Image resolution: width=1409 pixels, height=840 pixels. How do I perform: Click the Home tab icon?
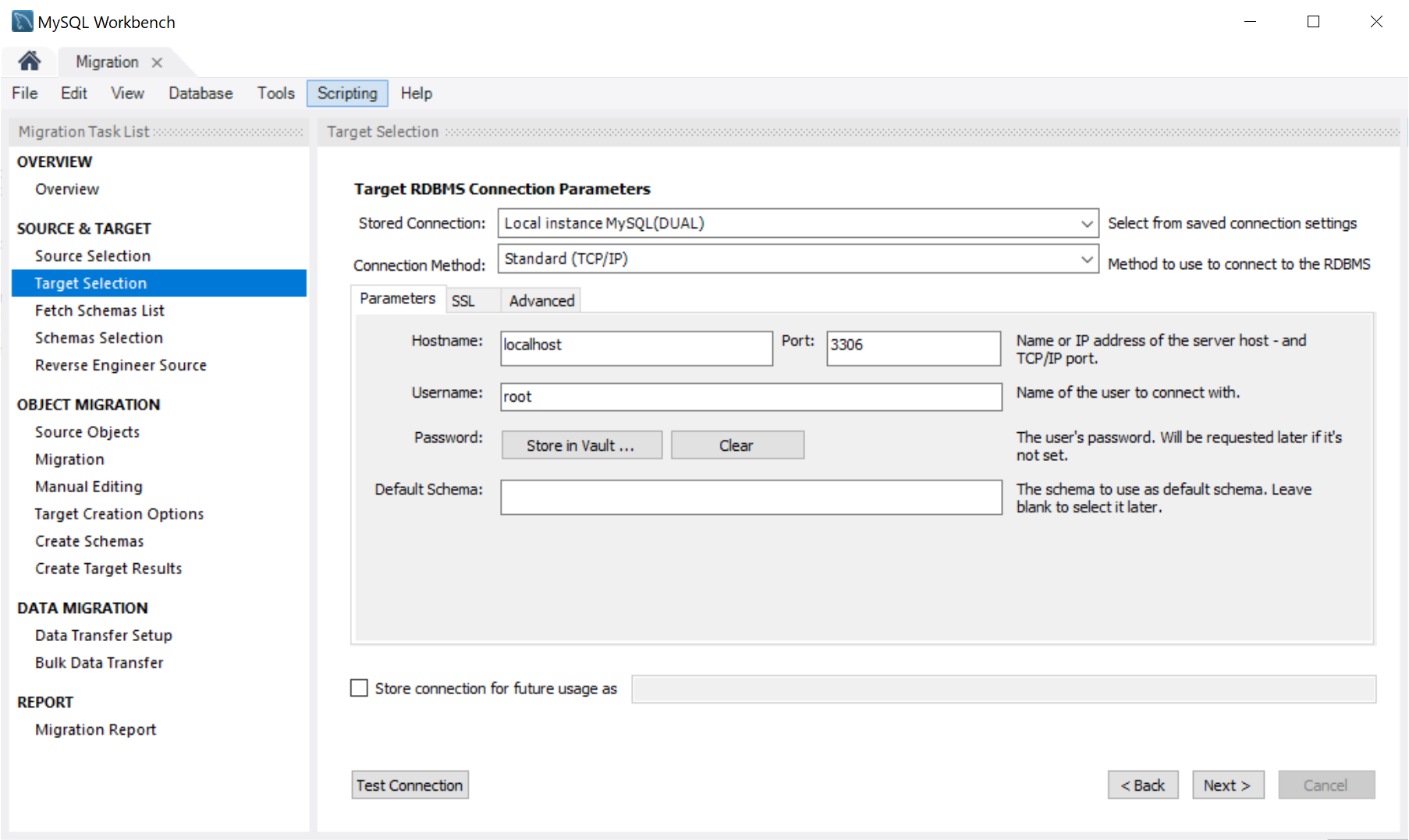tap(30, 61)
